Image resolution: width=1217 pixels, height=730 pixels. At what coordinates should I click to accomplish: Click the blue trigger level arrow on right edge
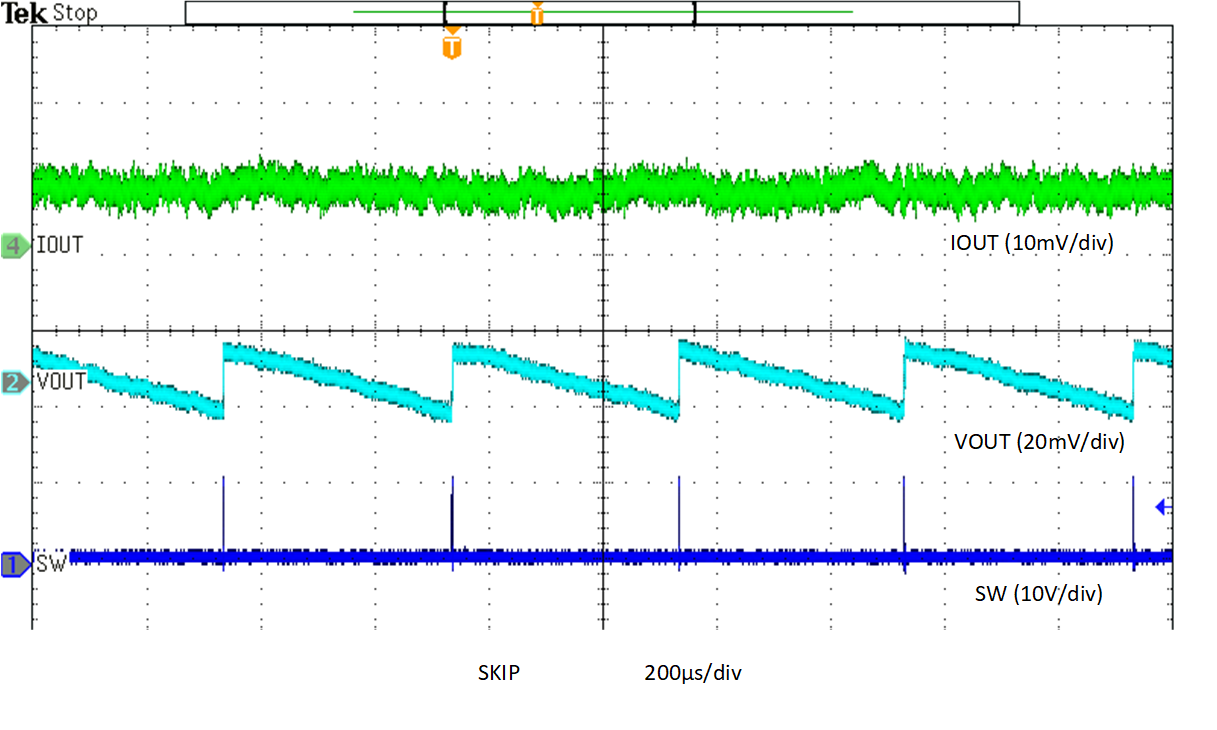click(x=1163, y=508)
